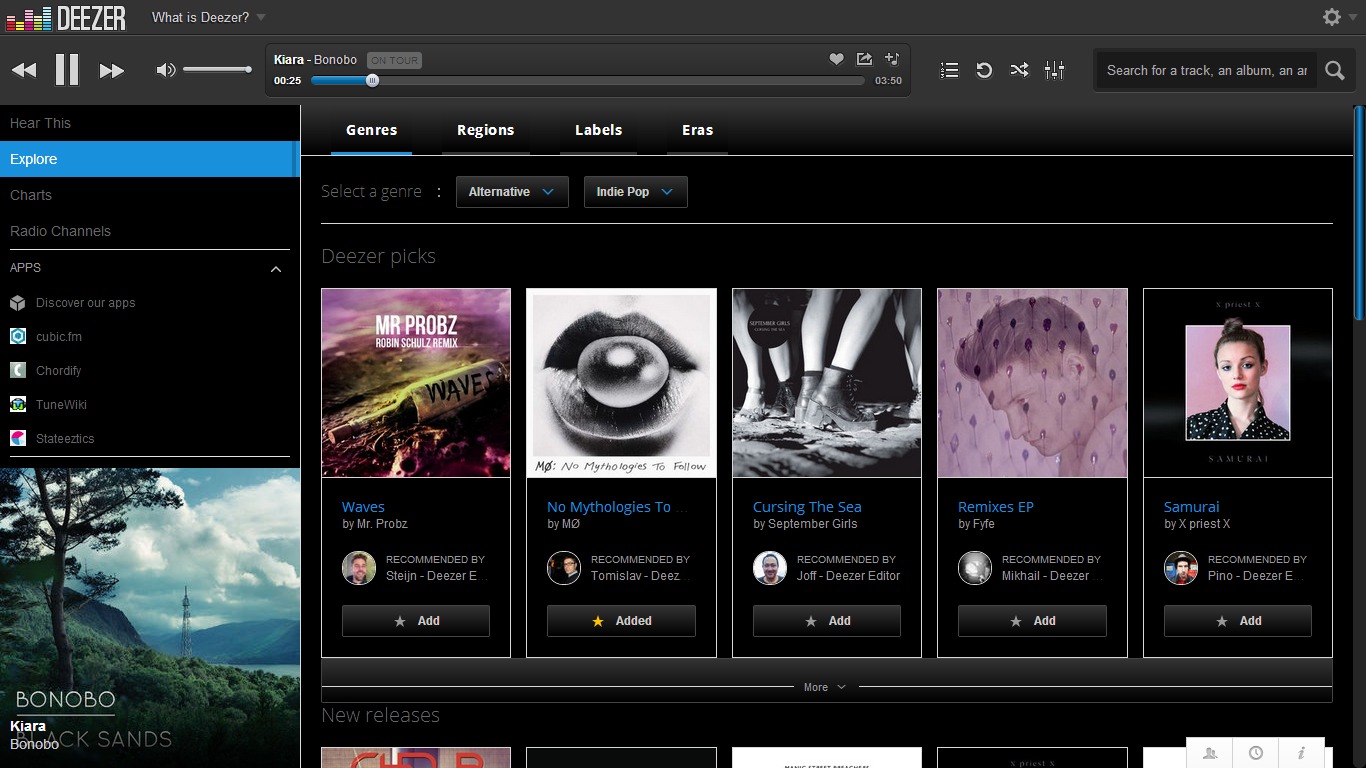Open the Mr Probz Waves cover thumbnail

click(416, 383)
